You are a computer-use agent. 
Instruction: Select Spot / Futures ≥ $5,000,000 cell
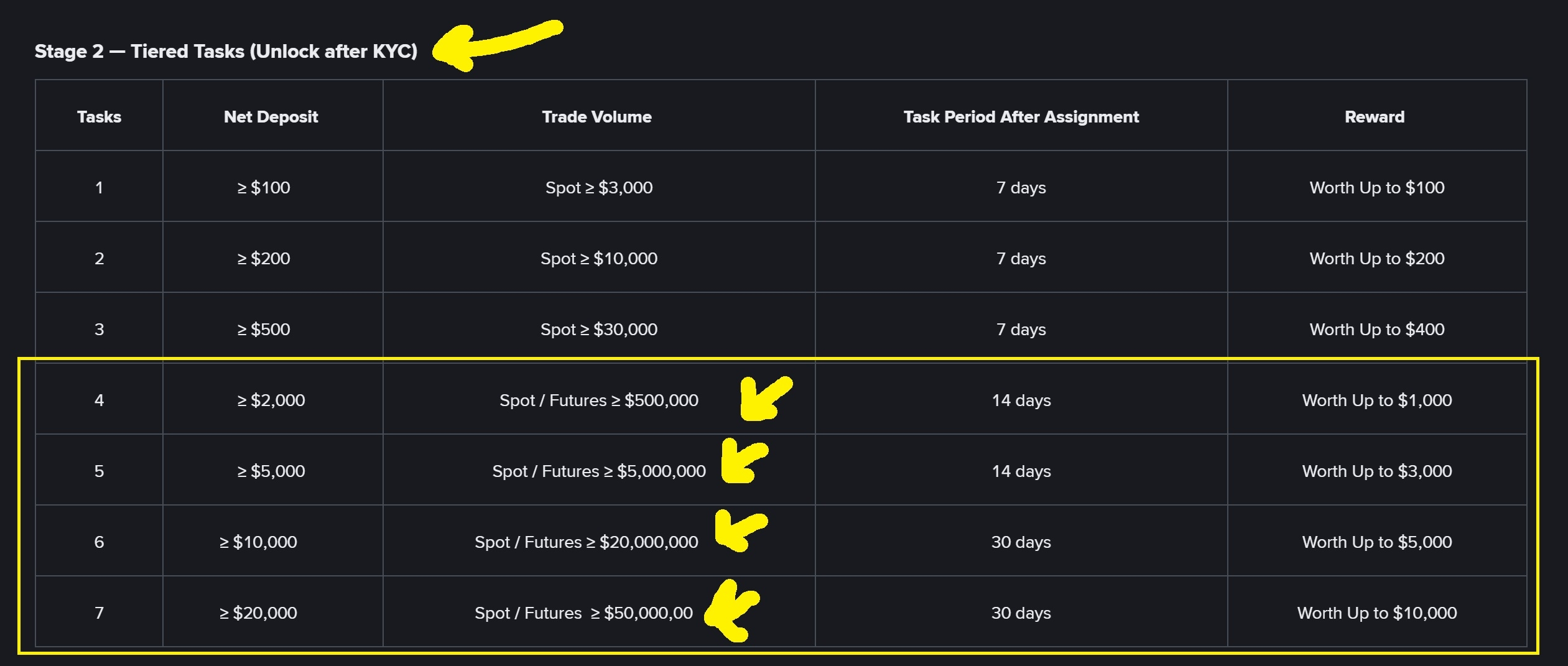tap(599, 471)
